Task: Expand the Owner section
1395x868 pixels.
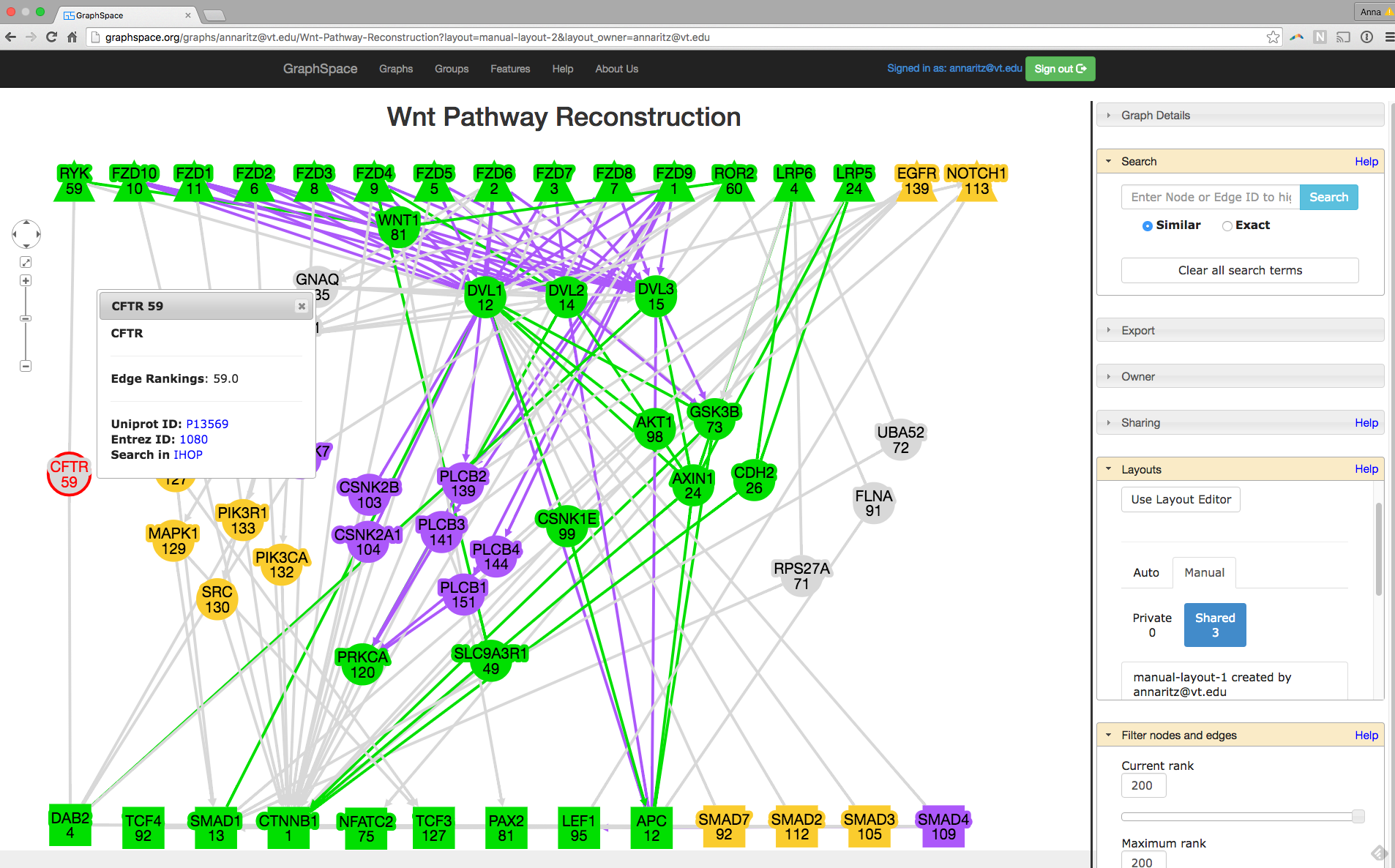Action: point(1137,377)
